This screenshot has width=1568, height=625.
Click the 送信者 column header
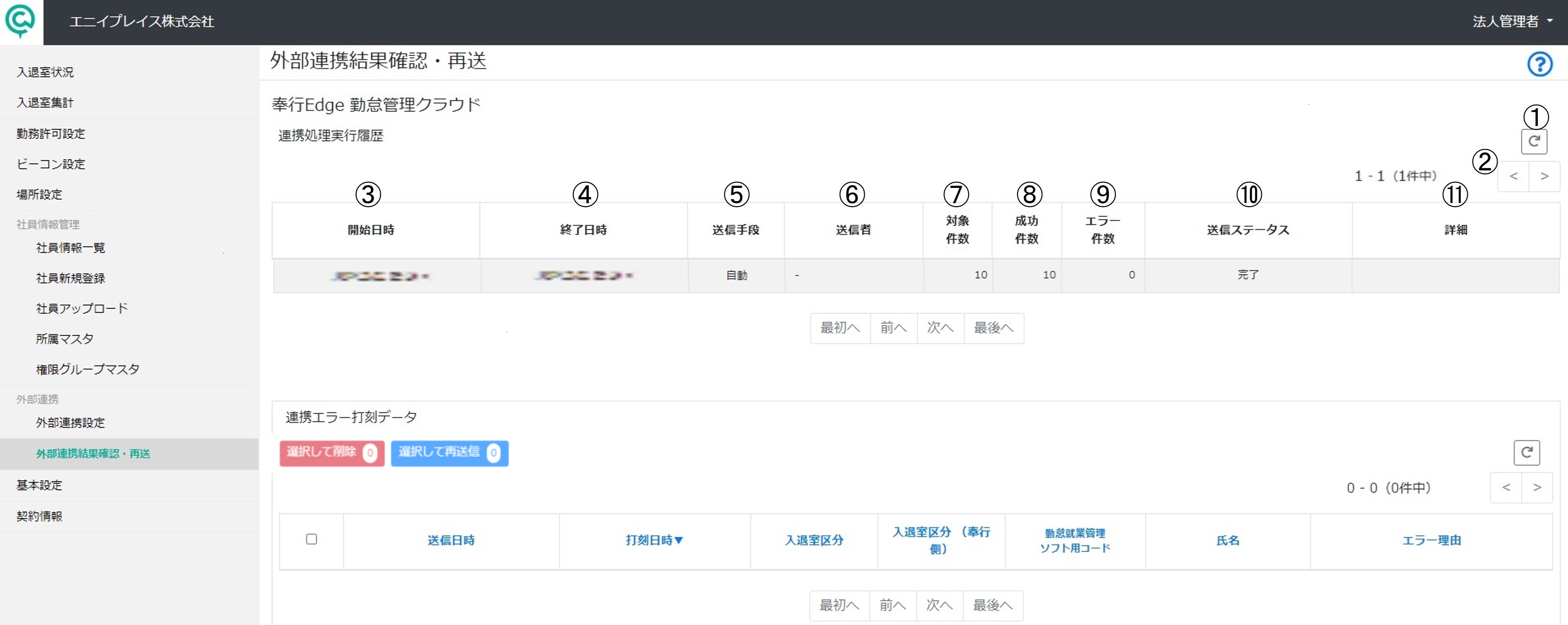pyautogui.click(x=853, y=230)
